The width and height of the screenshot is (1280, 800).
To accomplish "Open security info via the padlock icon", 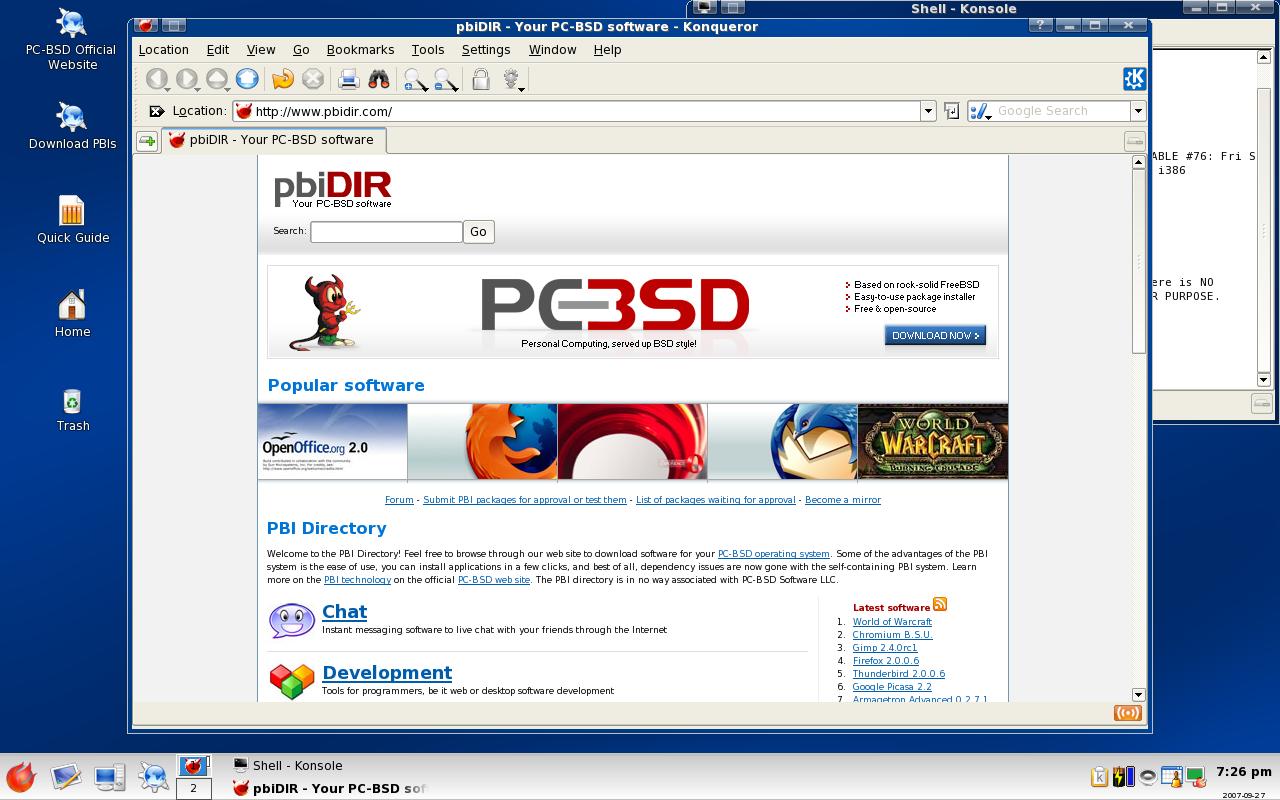I will (x=481, y=79).
